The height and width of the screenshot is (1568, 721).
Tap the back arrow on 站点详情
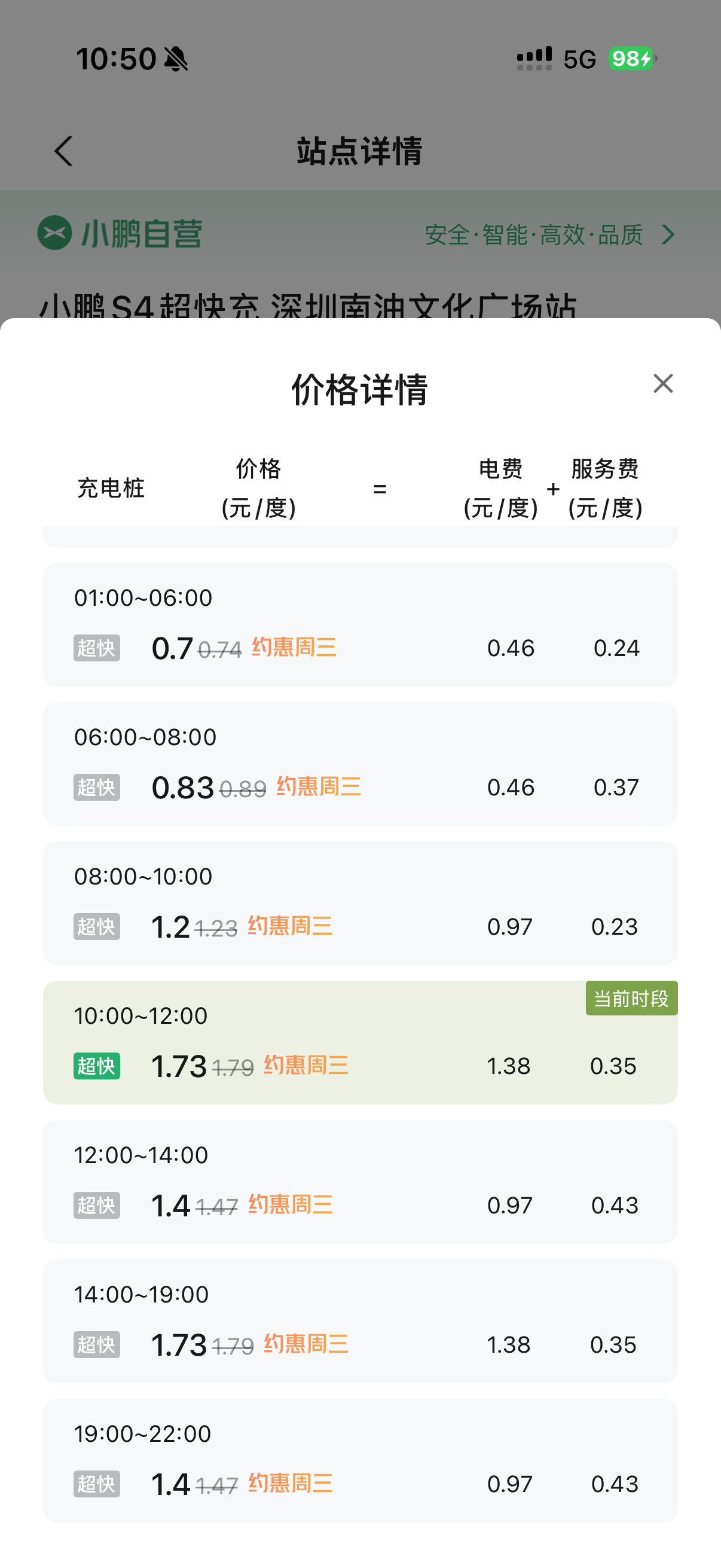(64, 151)
